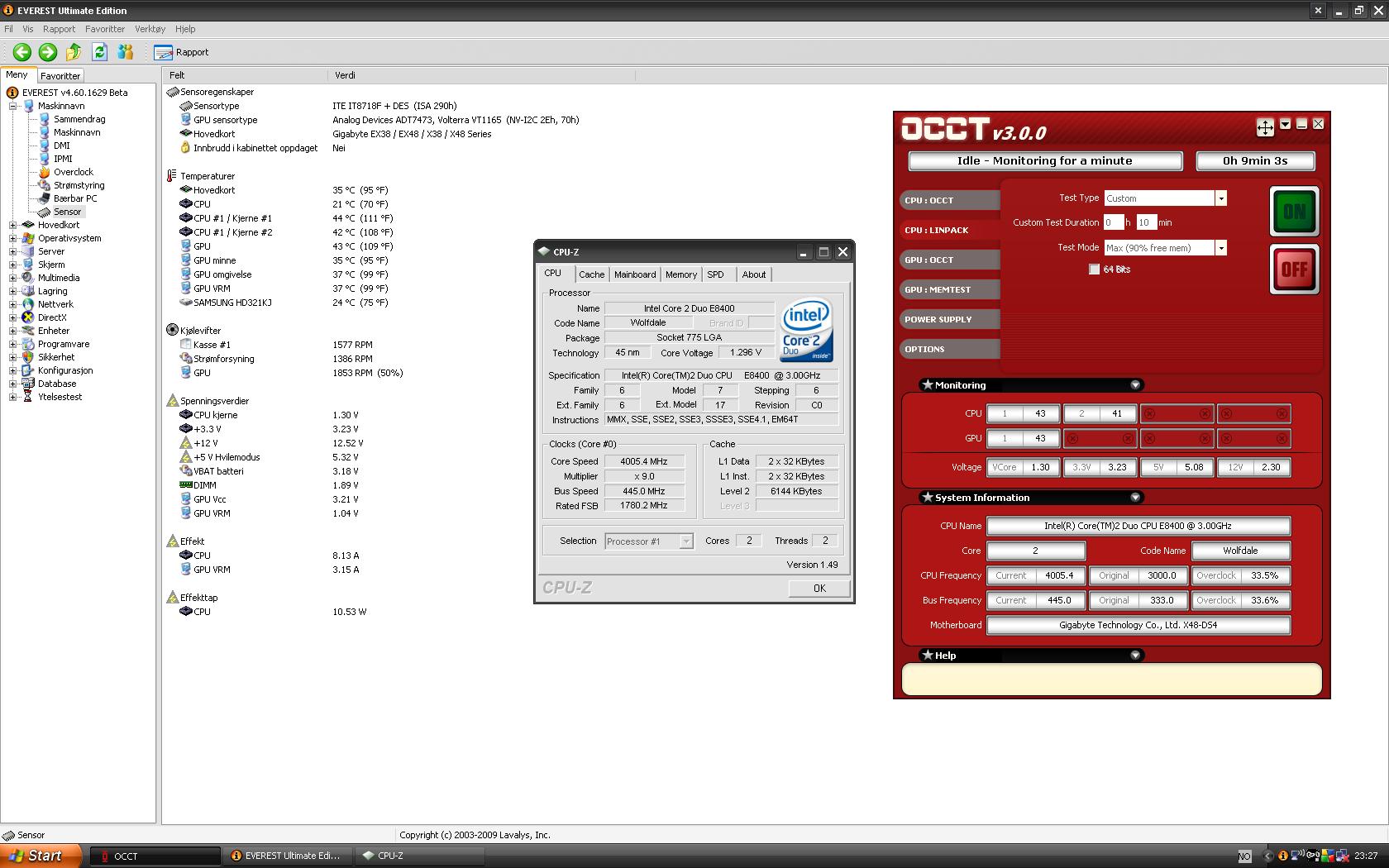Click the Up level arrow icon in toolbar

74,52
